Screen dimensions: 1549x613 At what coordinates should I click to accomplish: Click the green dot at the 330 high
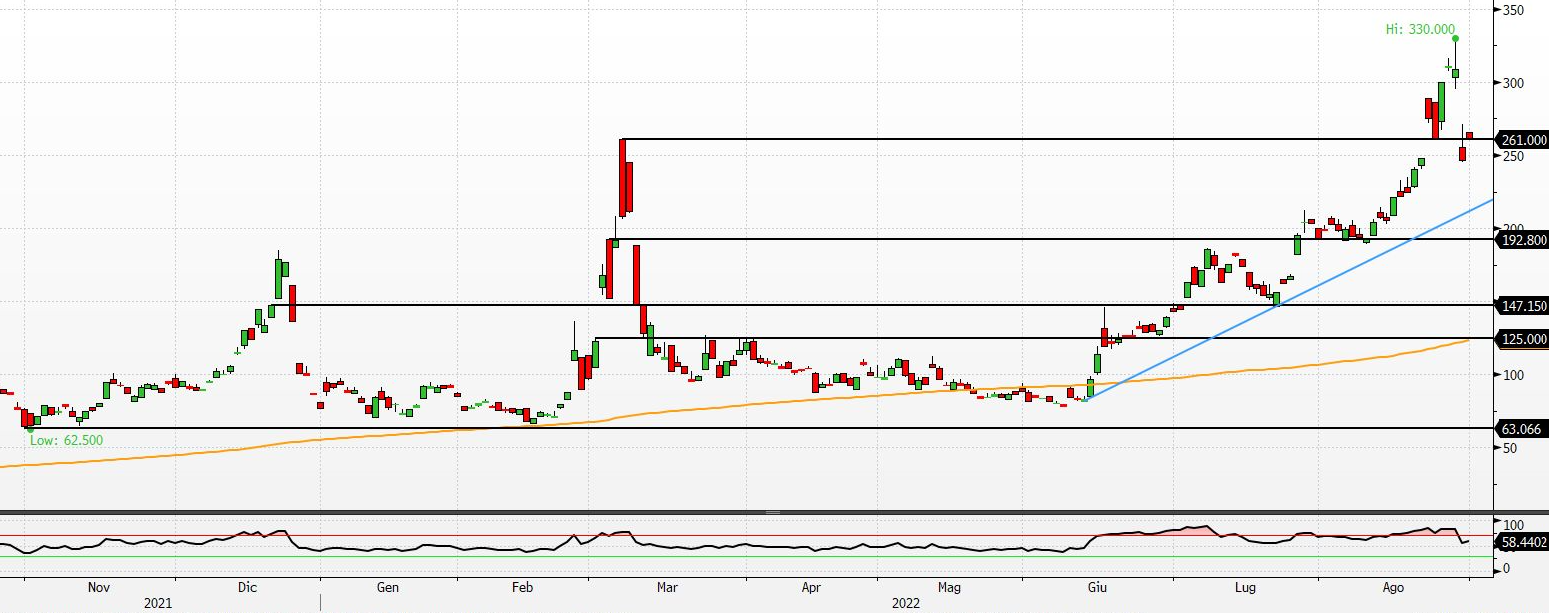(1455, 39)
